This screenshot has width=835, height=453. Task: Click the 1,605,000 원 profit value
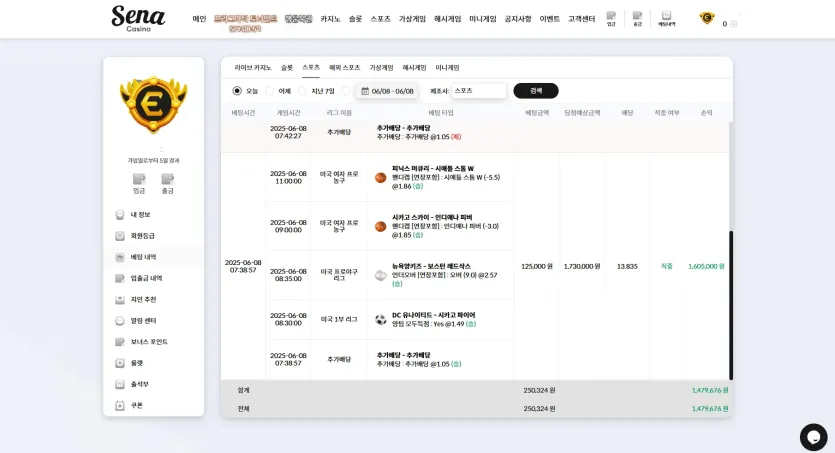(706, 266)
